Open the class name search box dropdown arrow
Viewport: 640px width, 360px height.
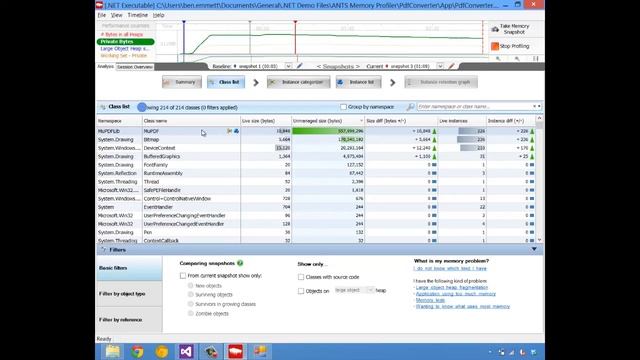(539, 107)
